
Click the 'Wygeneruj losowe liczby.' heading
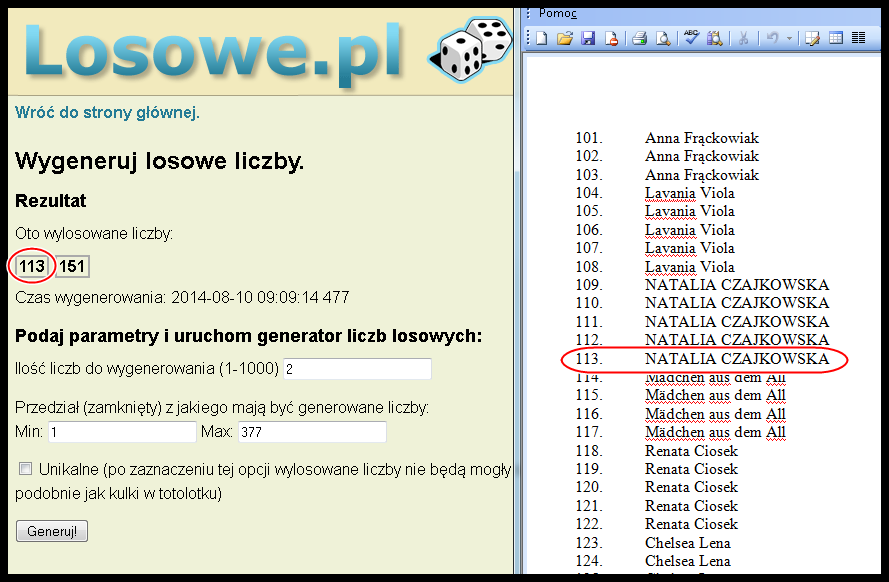click(x=159, y=162)
